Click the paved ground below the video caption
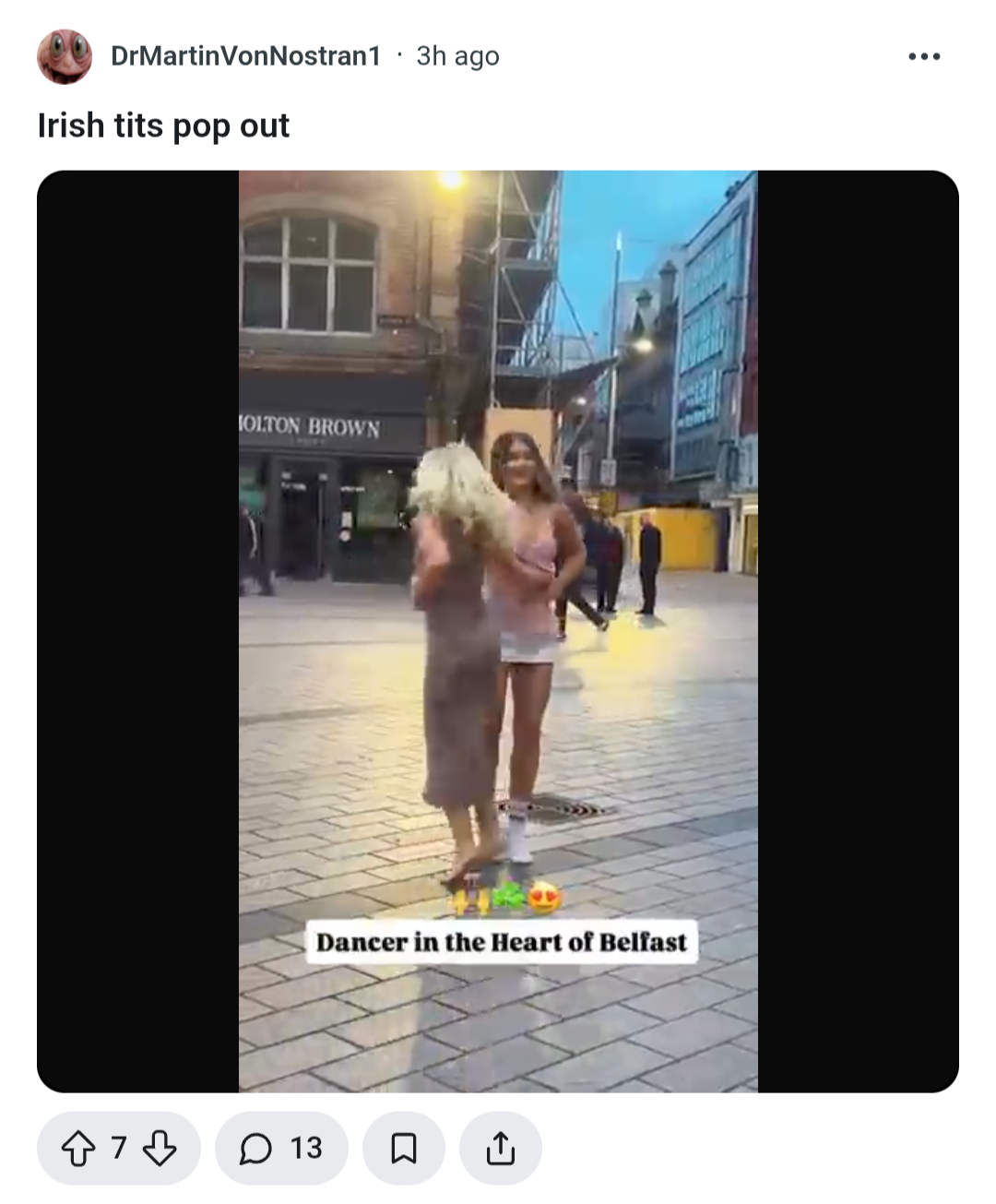The height and width of the screenshot is (1204, 996). (498, 1029)
